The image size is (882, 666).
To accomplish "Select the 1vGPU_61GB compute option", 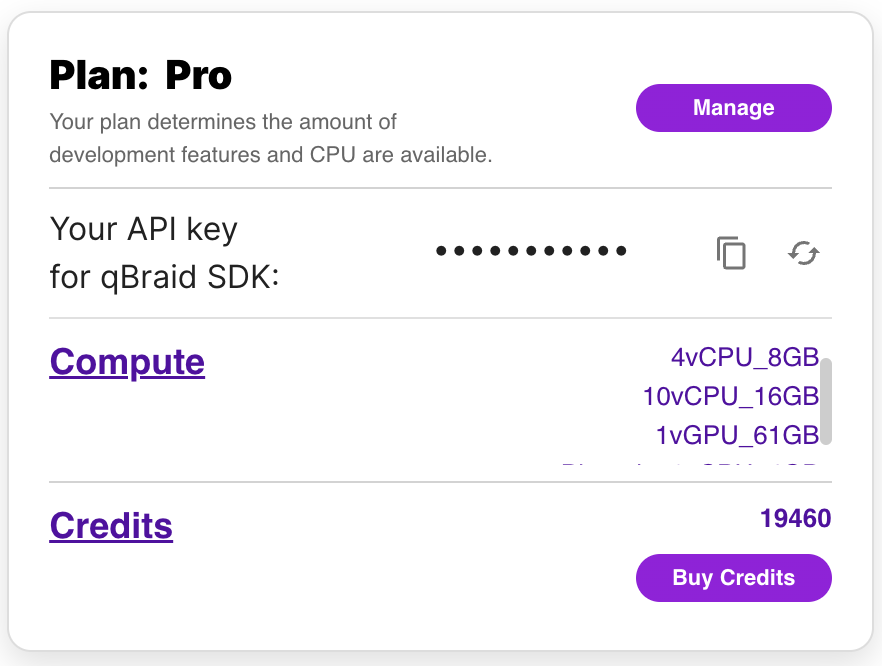I will [x=737, y=435].
